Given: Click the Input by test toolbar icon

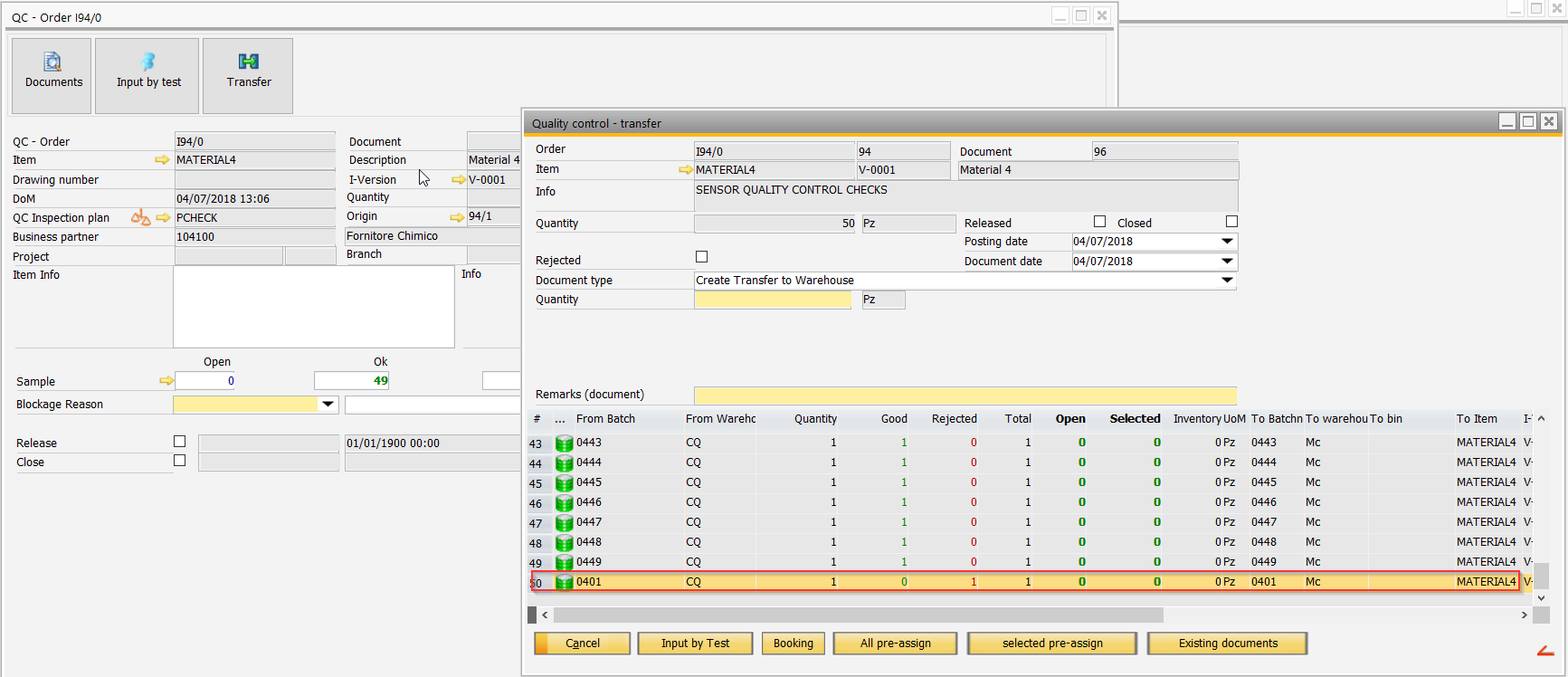Looking at the screenshot, I should [x=147, y=76].
